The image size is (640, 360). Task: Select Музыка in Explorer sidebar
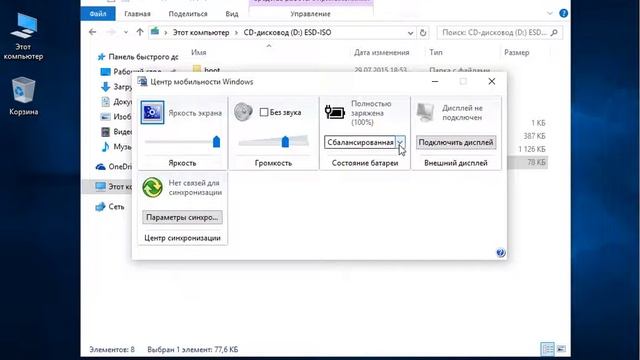pyautogui.click(x=116, y=147)
